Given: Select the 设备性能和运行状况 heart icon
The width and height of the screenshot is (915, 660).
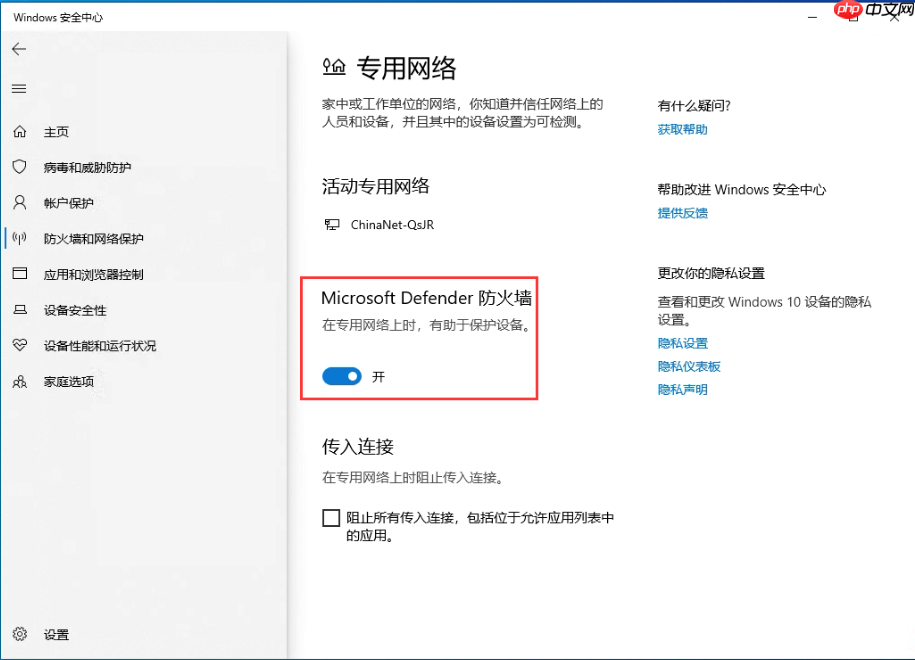Looking at the screenshot, I should [x=20, y=346].
